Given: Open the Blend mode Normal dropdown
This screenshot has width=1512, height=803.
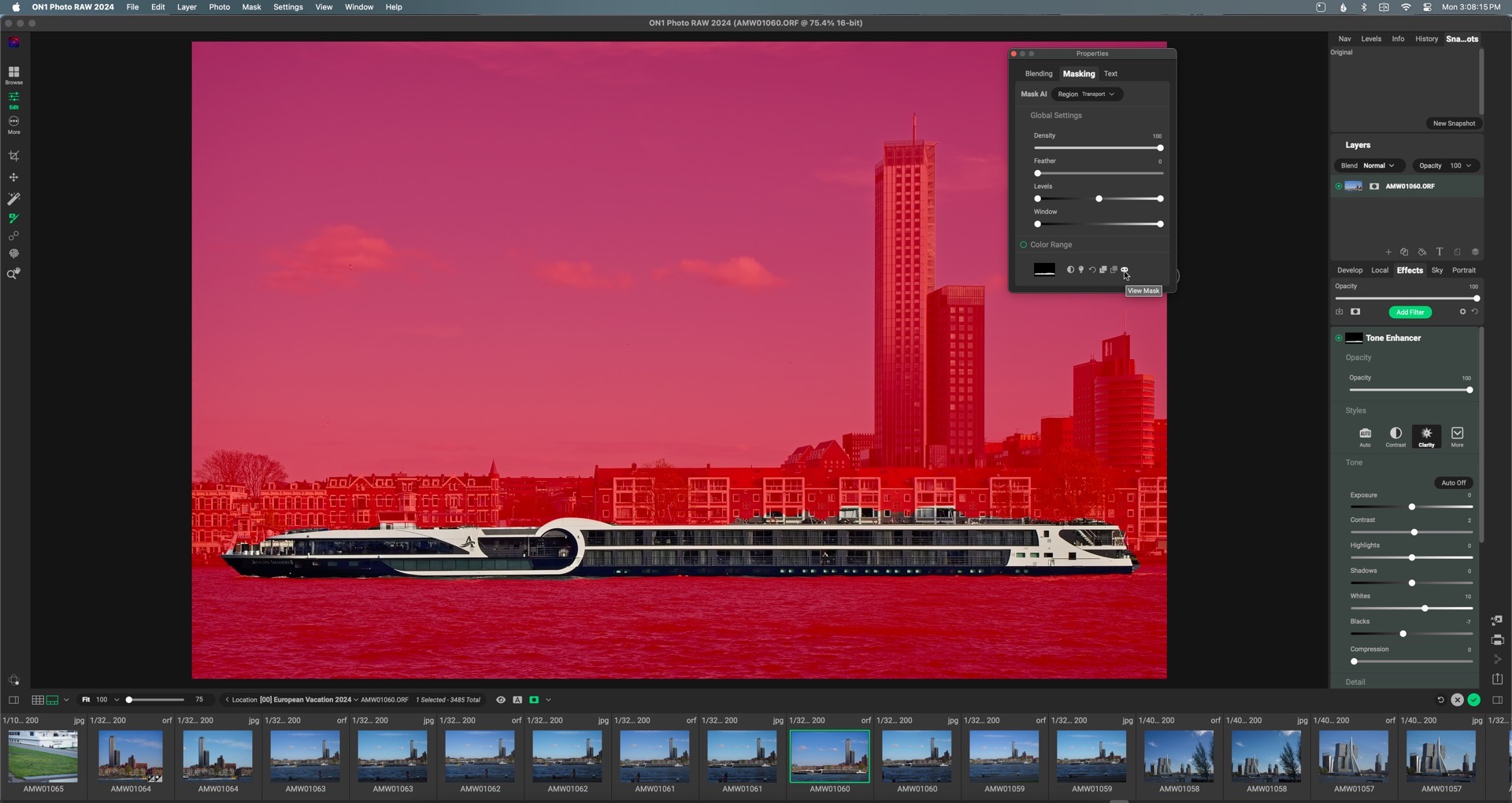Looking at the screenshot, I should click(1378, 166).
